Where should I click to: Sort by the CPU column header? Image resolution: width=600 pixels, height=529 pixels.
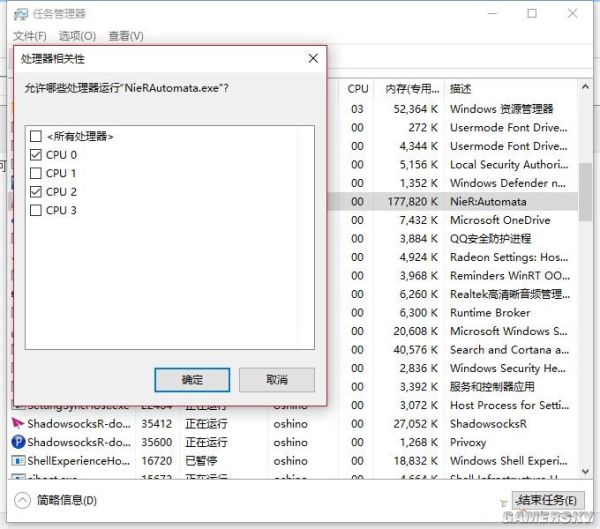[358, 89]
